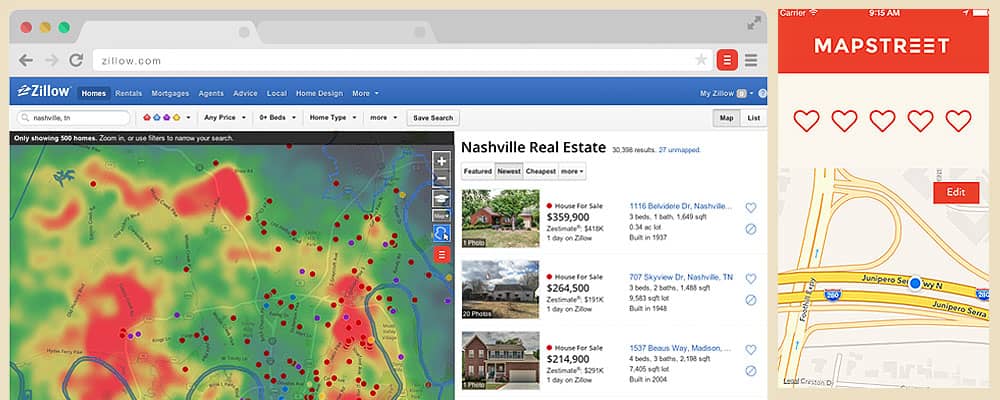Sort listings by Featured

[478, 171]
